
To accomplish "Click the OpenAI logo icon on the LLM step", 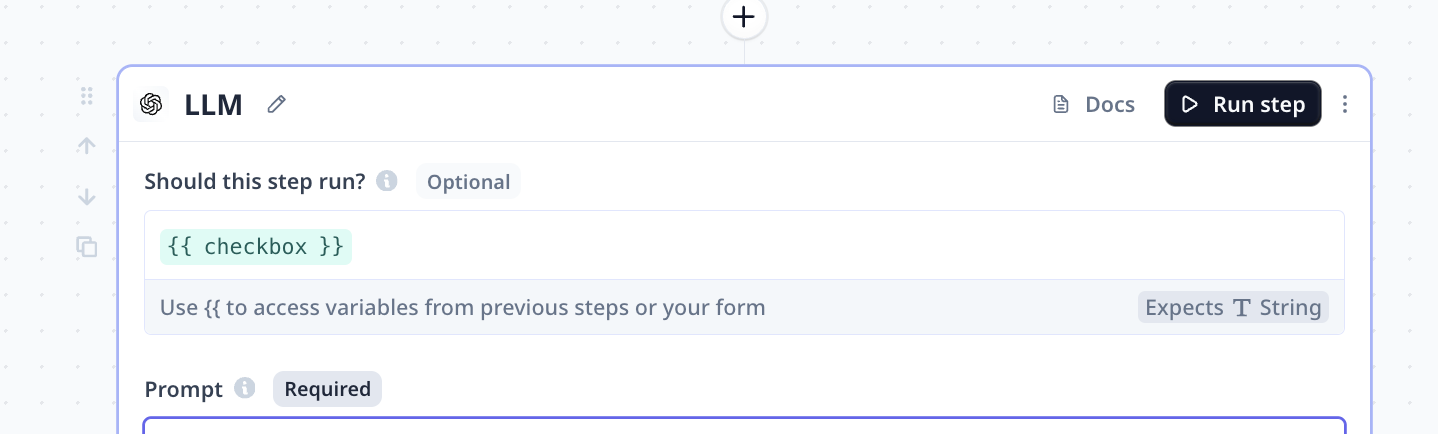I will [x=151, y=104].
